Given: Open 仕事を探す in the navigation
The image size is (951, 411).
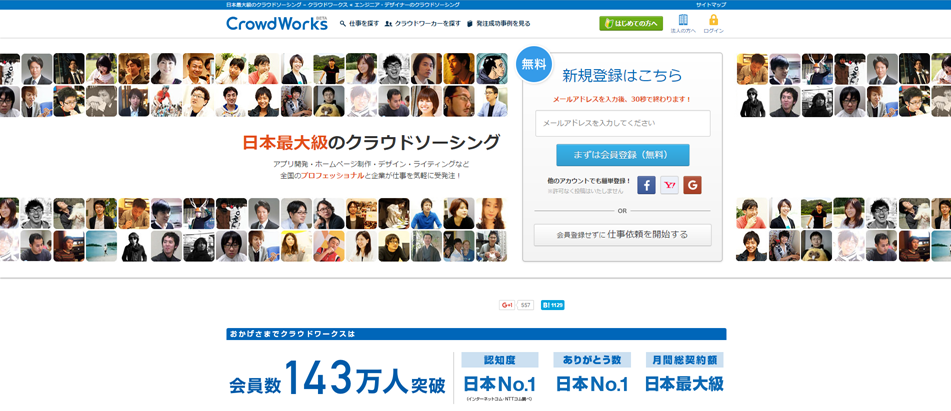Looking at the screenshot, I should coord(359,24).
